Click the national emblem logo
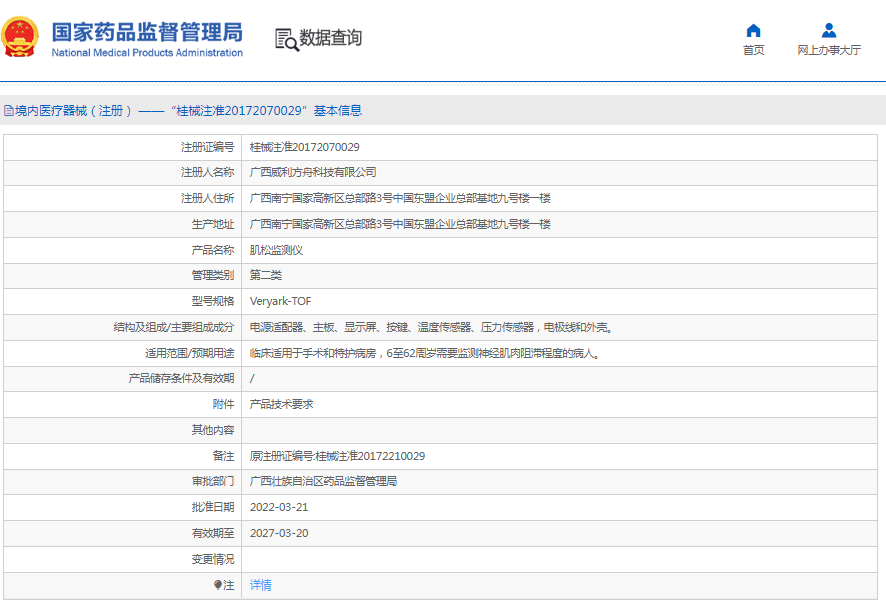This screenshot has height=603, width=886. click(x=22, y=37)
